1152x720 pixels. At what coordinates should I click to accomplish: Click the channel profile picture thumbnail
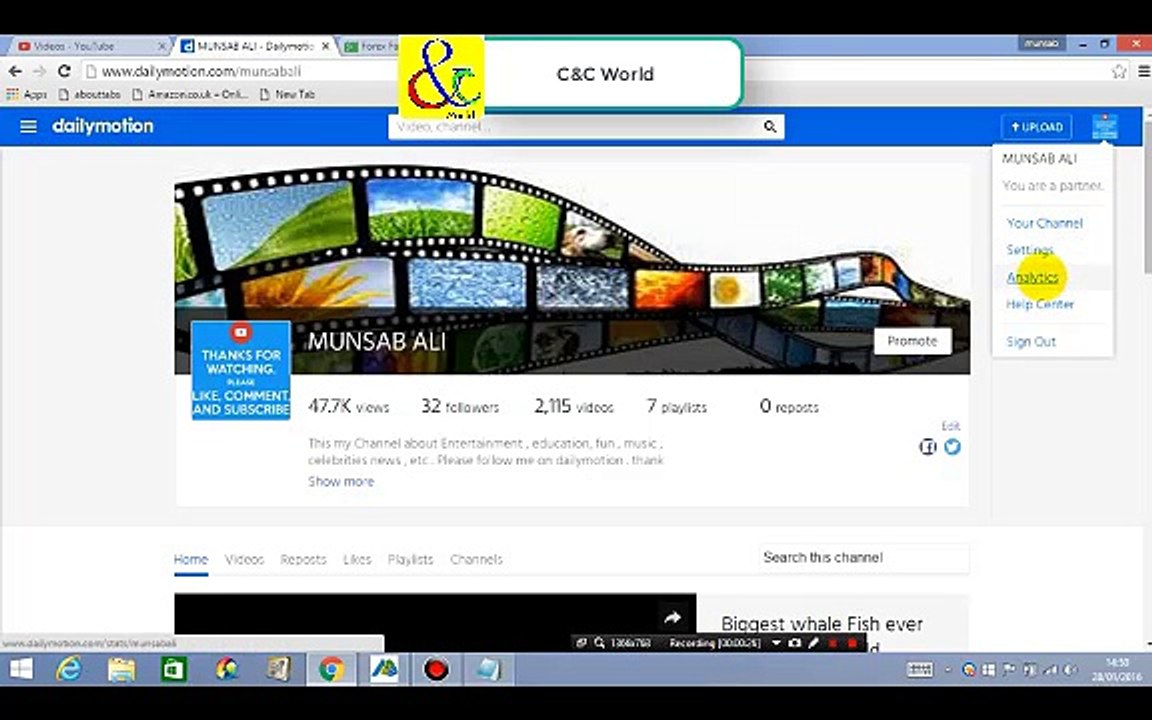coord(241,370)
